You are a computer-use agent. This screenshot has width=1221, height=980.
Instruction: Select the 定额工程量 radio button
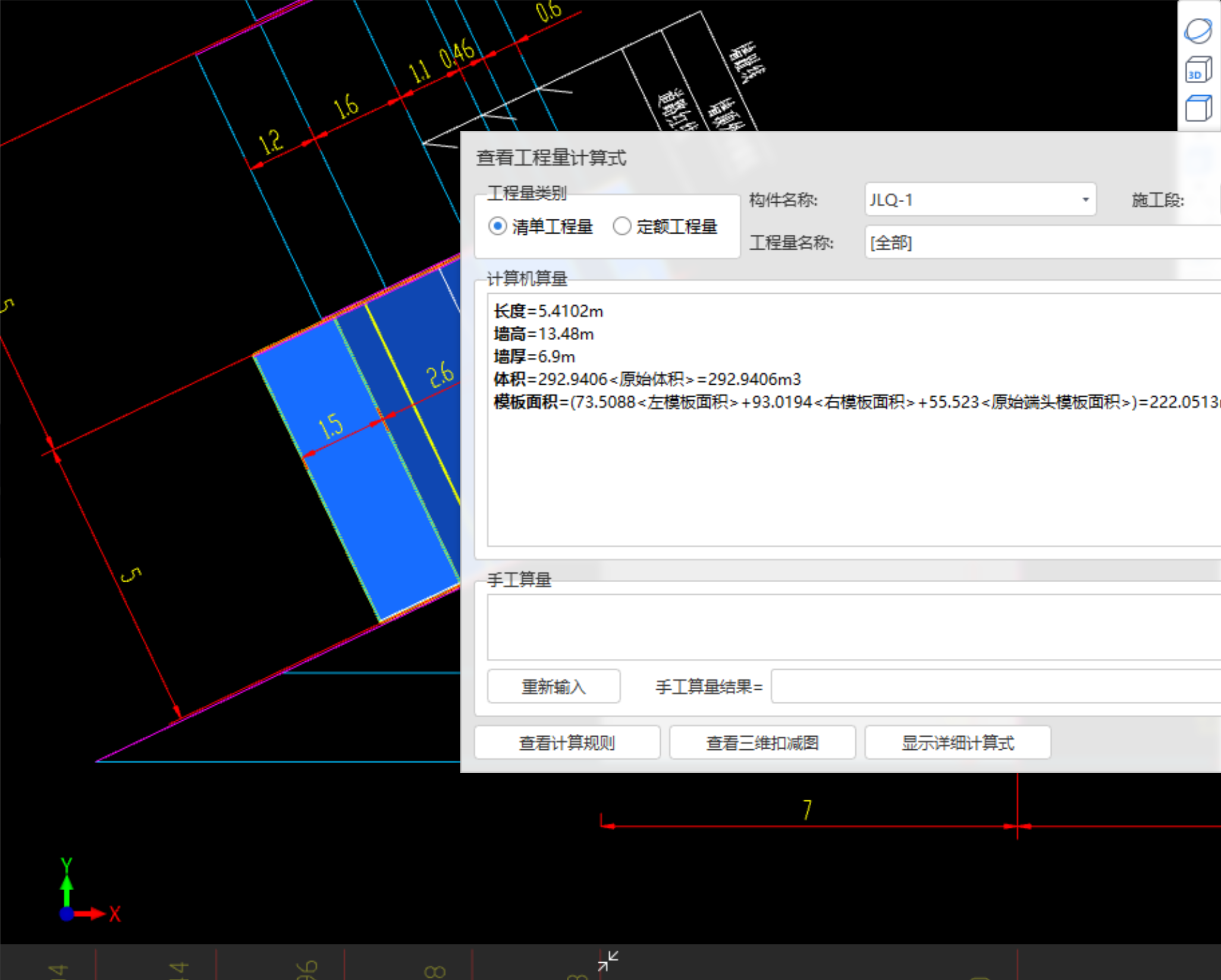(622, 227)
